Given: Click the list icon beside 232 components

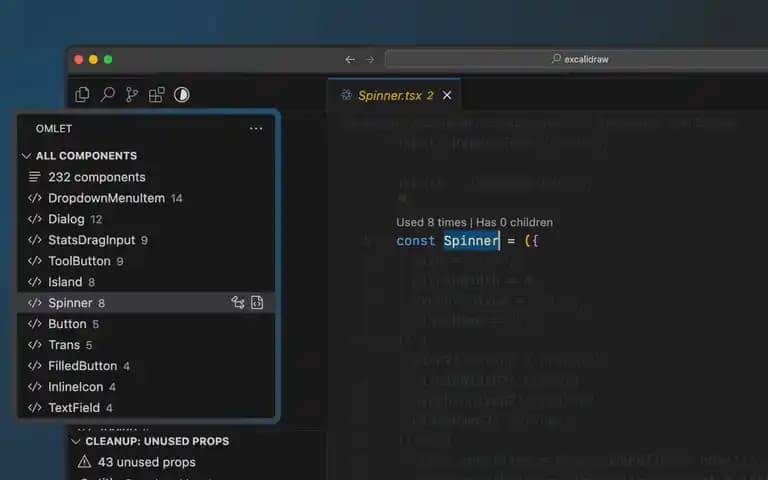Looking at the screenshot, I should 34,177.
